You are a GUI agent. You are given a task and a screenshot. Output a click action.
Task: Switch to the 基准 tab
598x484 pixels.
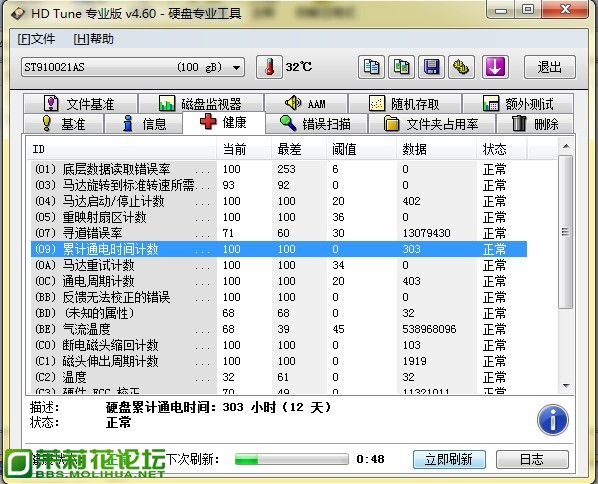[x=63, y=124]
